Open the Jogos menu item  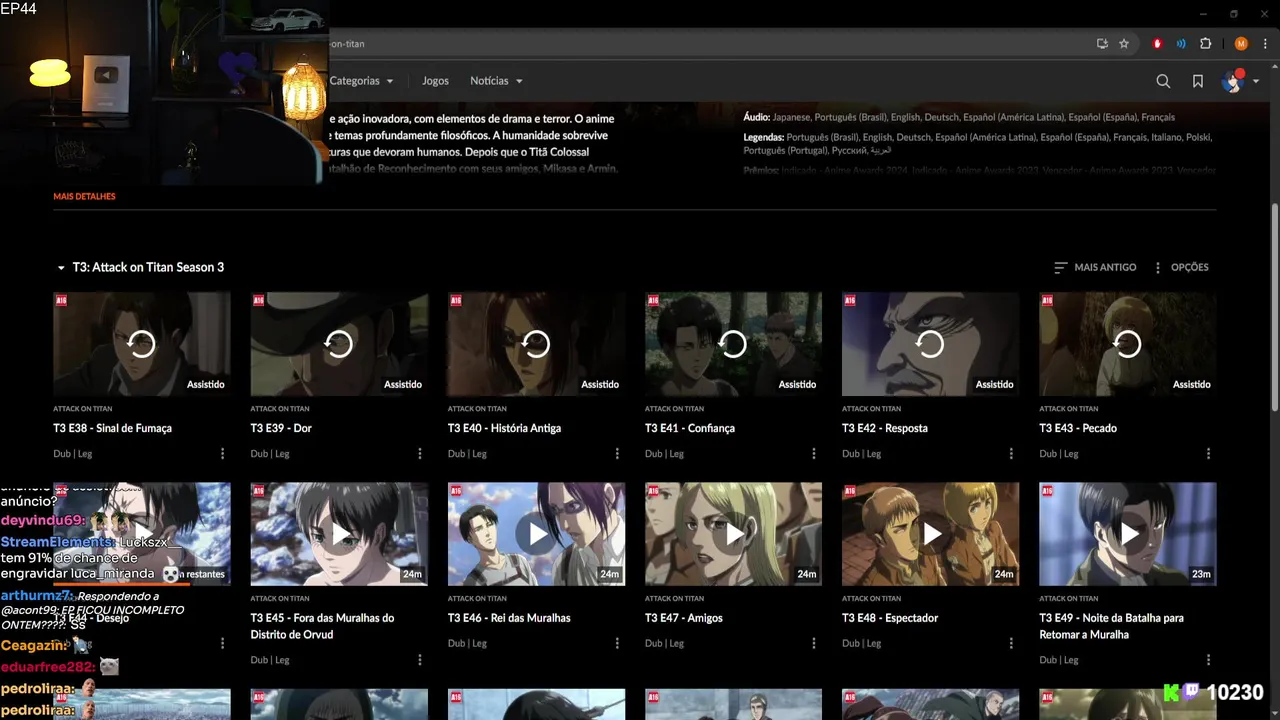[x=435, y=81]
